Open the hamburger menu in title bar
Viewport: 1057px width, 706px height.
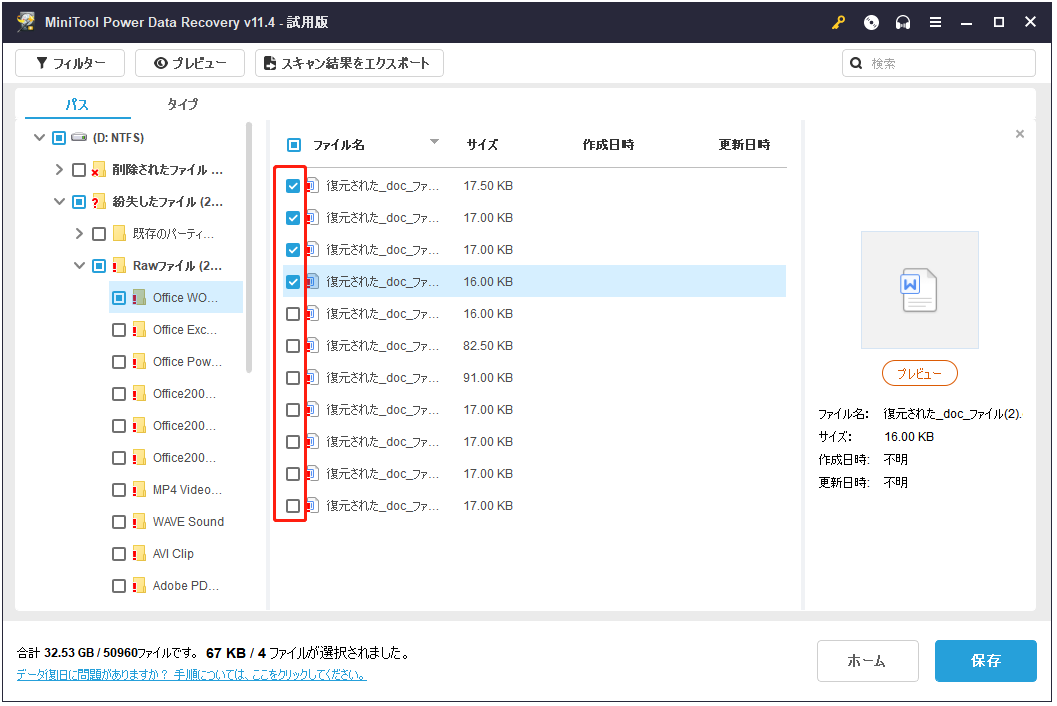click(x=935, y=21)
